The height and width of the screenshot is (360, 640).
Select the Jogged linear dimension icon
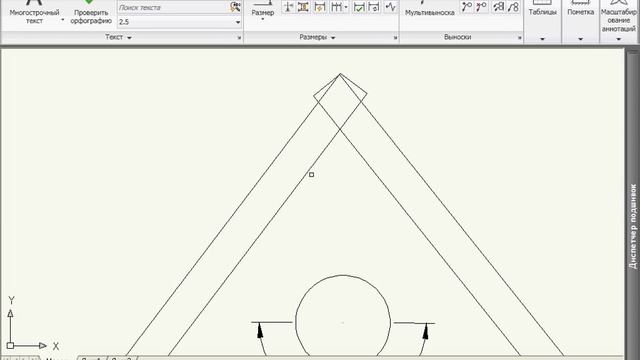point(391,7)
